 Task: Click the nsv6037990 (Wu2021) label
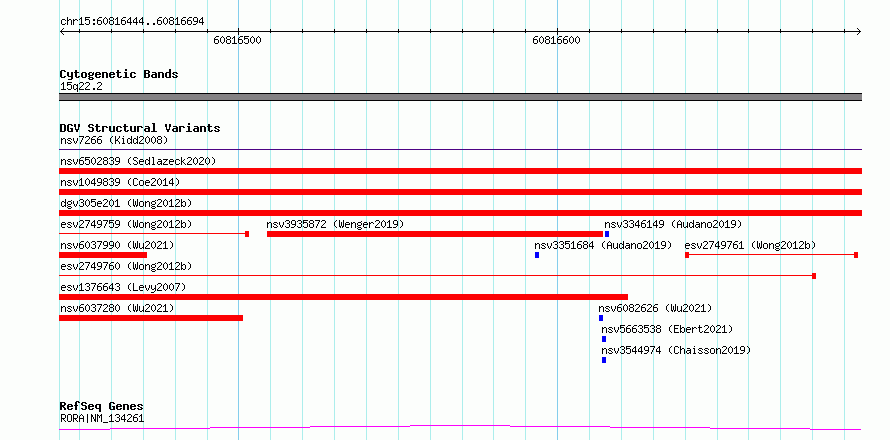pyautogui.click(x=117, y=245)
